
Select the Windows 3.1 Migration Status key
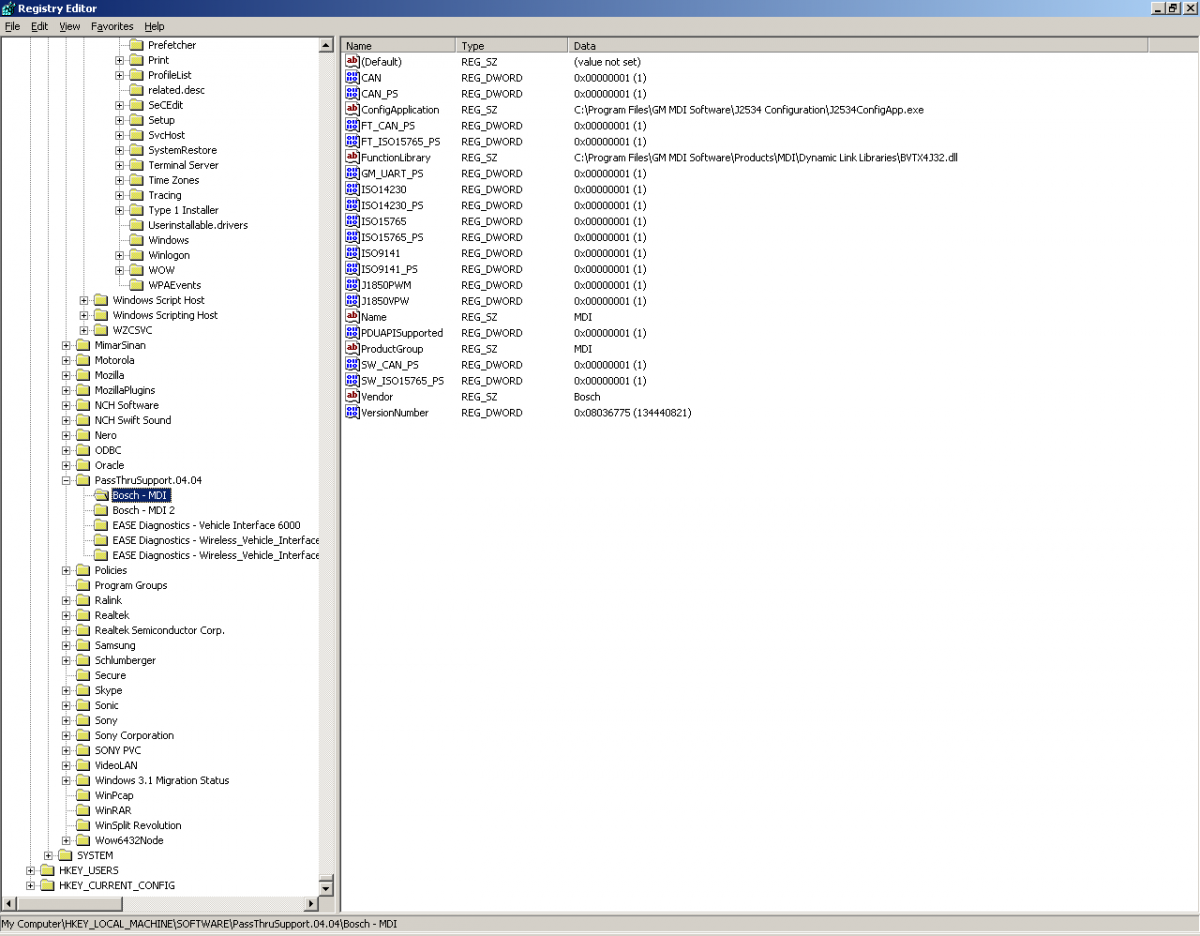[161, 780]
